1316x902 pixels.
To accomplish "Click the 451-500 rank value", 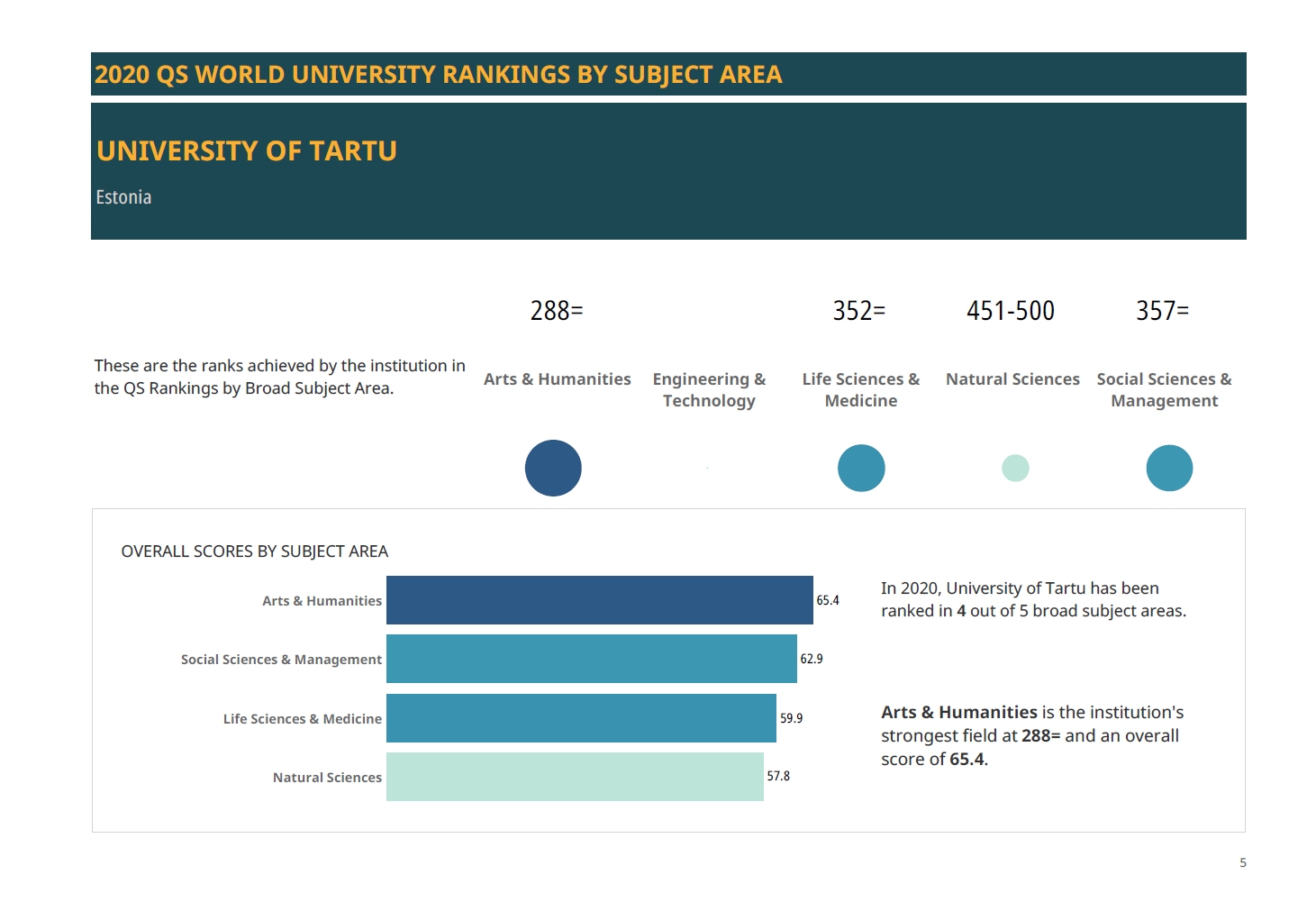I will (1011, 311).
